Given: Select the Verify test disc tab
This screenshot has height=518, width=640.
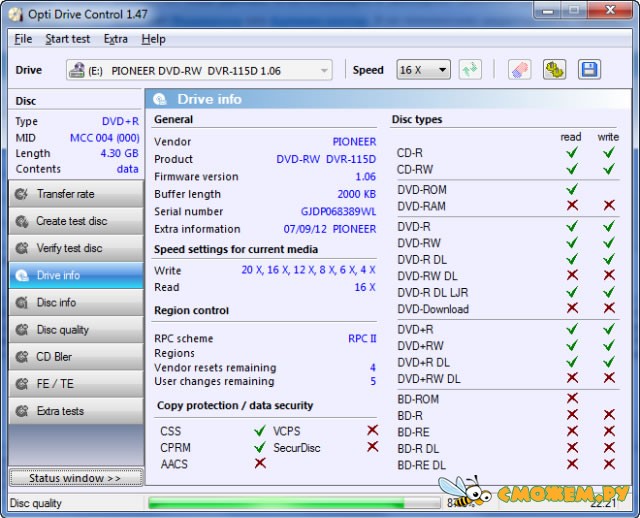Looking at the screenshot, I should (x=76, y=248).
